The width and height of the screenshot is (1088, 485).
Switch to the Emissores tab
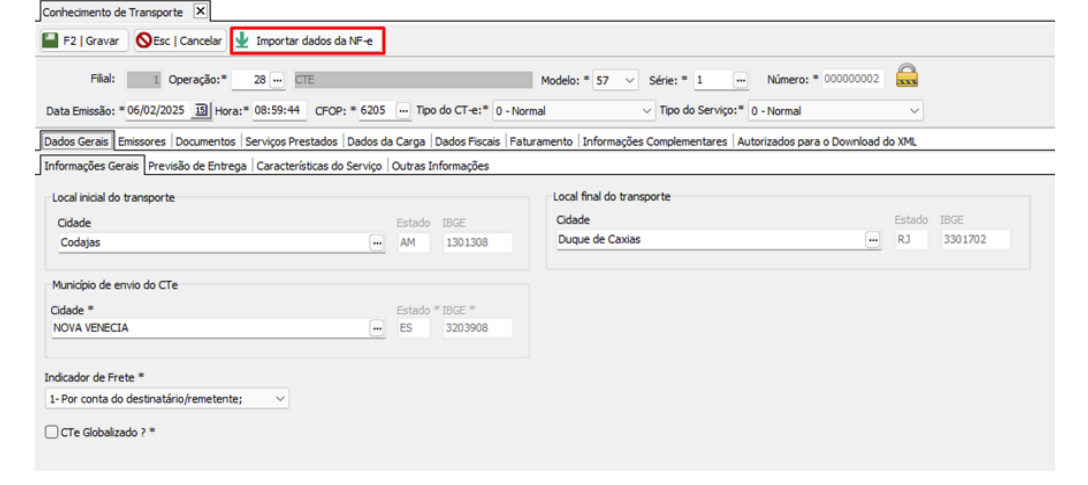coord(142,142)
